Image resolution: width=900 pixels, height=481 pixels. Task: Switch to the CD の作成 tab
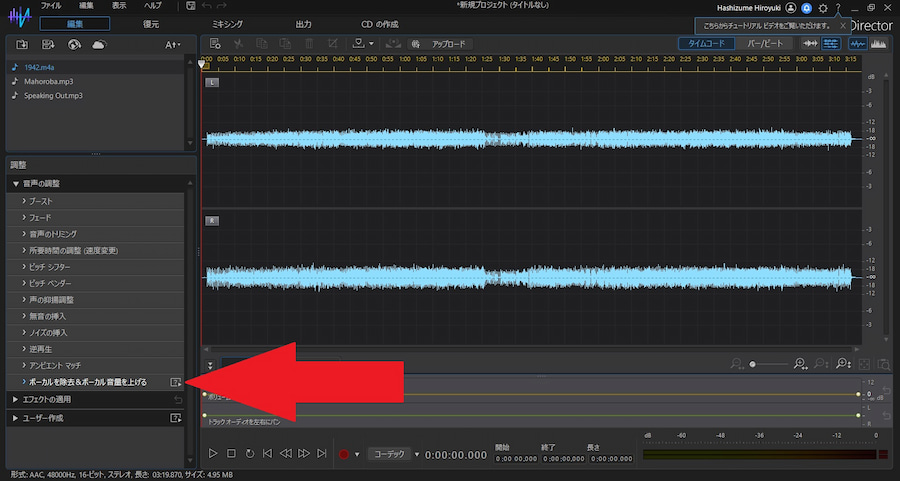tap(379, 24)
